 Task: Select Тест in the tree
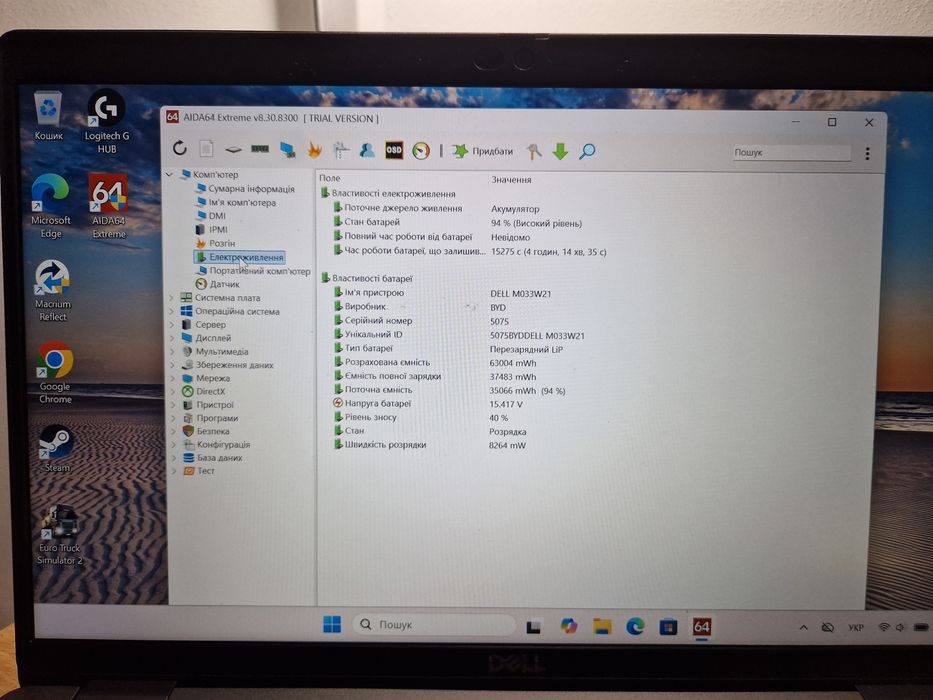[199, 471]
